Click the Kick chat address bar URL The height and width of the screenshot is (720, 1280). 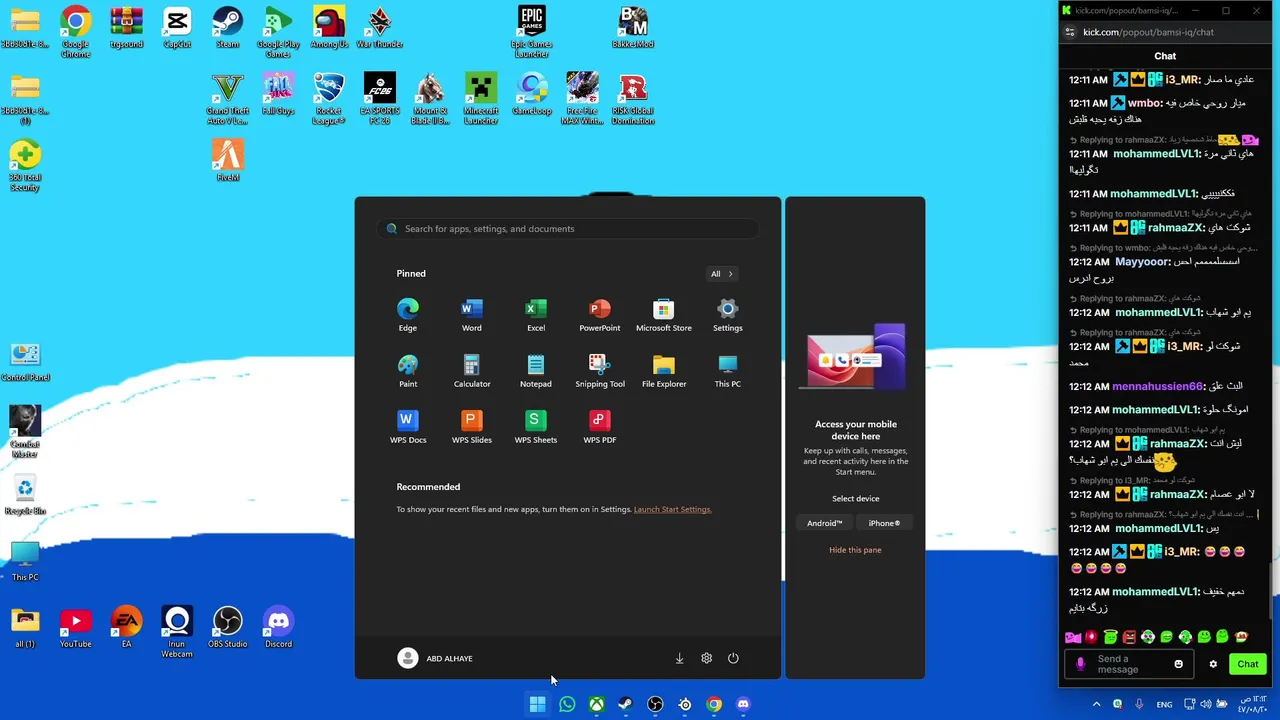point(1148,32)
